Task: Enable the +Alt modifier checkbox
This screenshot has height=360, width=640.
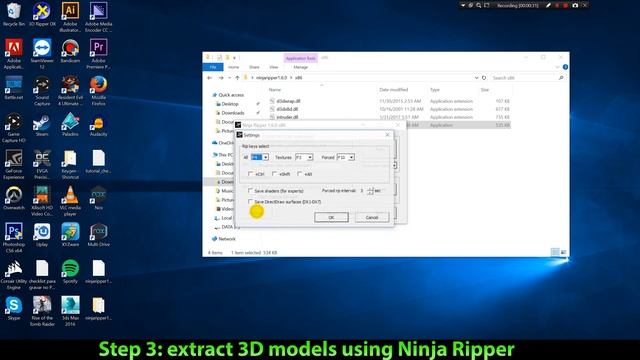Action: [300, 174]
